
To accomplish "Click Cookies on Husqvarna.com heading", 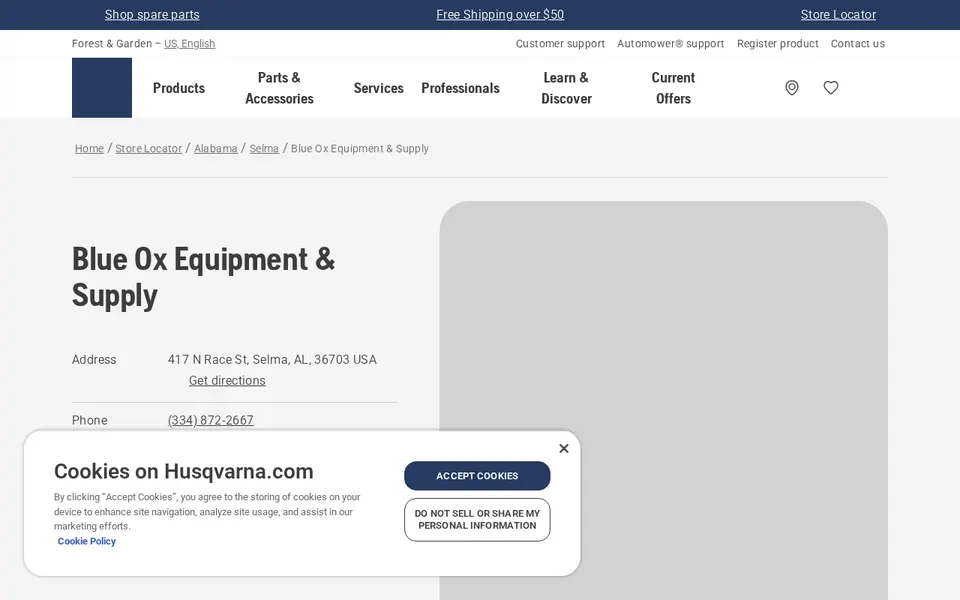I will tap(184, 471).
